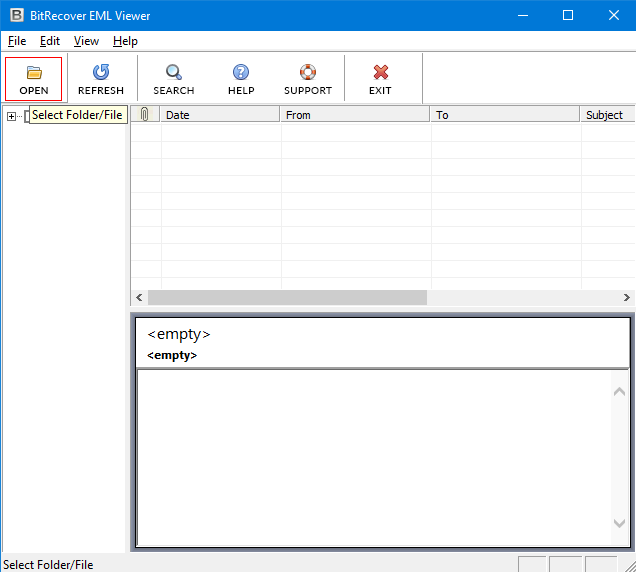The image size is (636, 572).
Task: Sort emails by the From column
Action: pyautogui.click(x=355, y=114)
